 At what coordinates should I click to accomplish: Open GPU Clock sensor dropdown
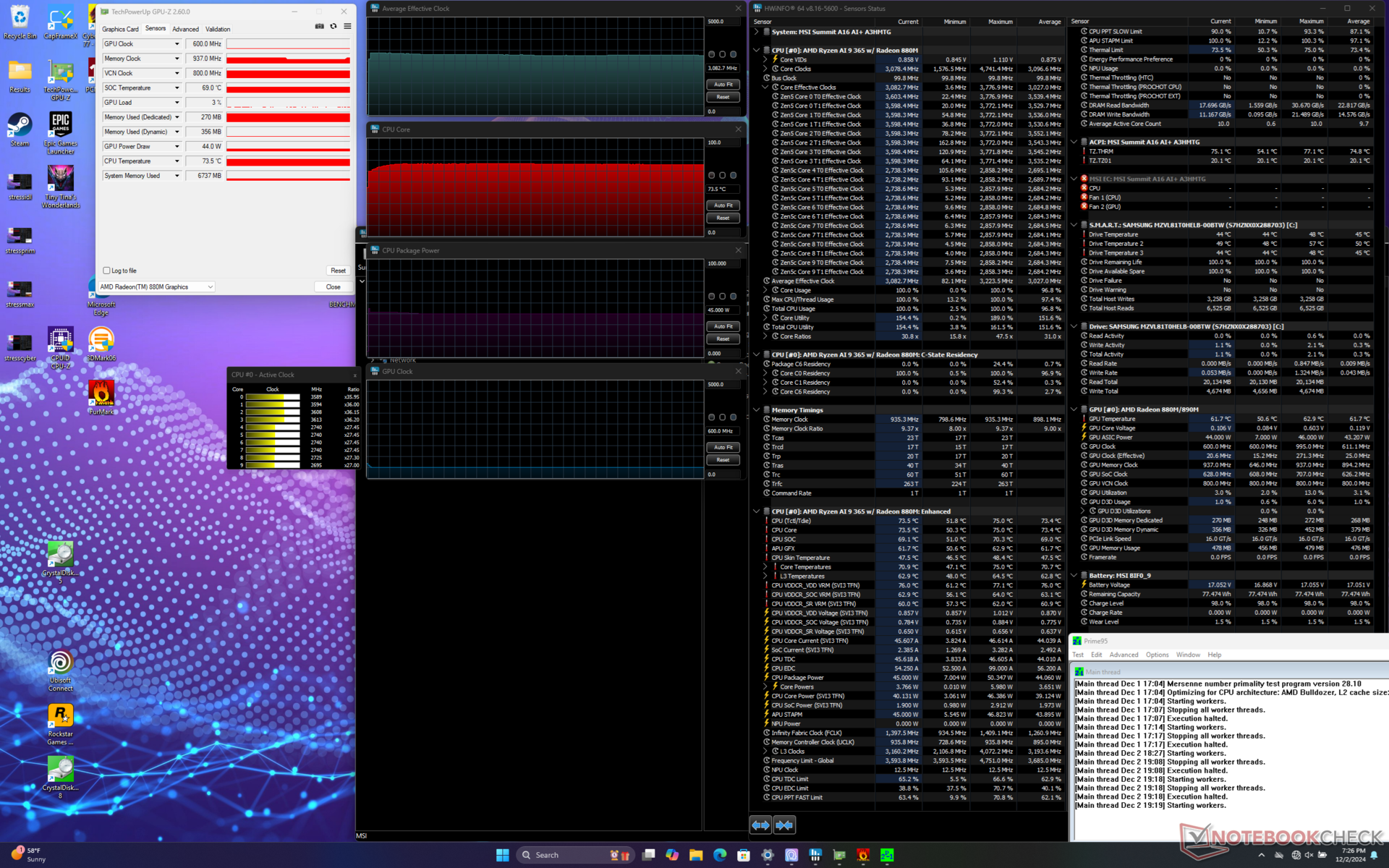177,44
